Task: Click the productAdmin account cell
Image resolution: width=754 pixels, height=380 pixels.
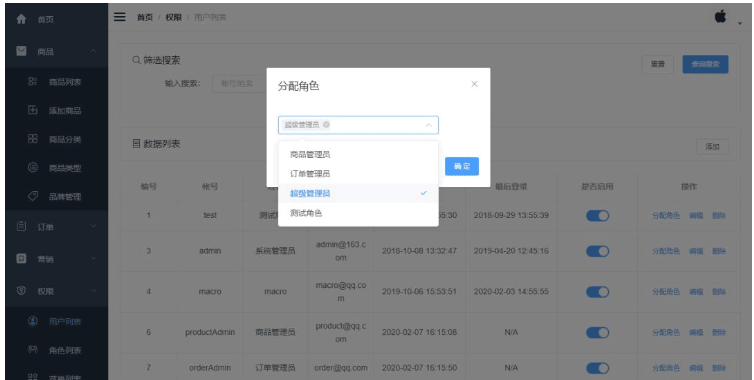Action: [x=210, y=332]
